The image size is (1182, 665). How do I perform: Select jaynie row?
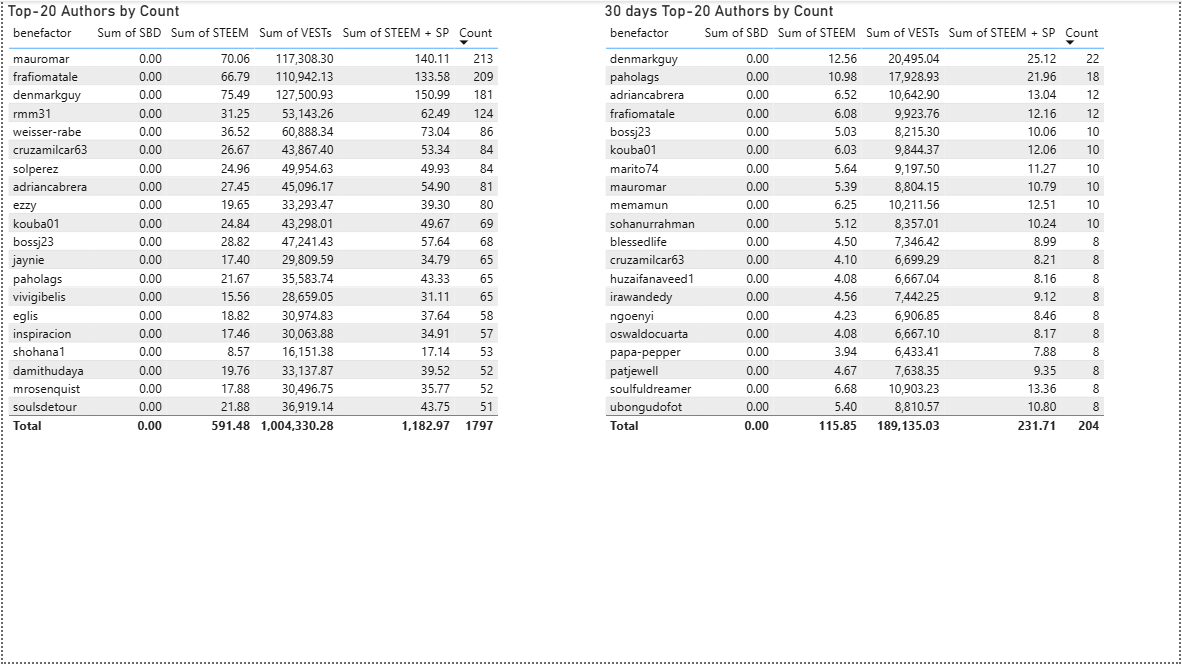click(x=253, y=260)
